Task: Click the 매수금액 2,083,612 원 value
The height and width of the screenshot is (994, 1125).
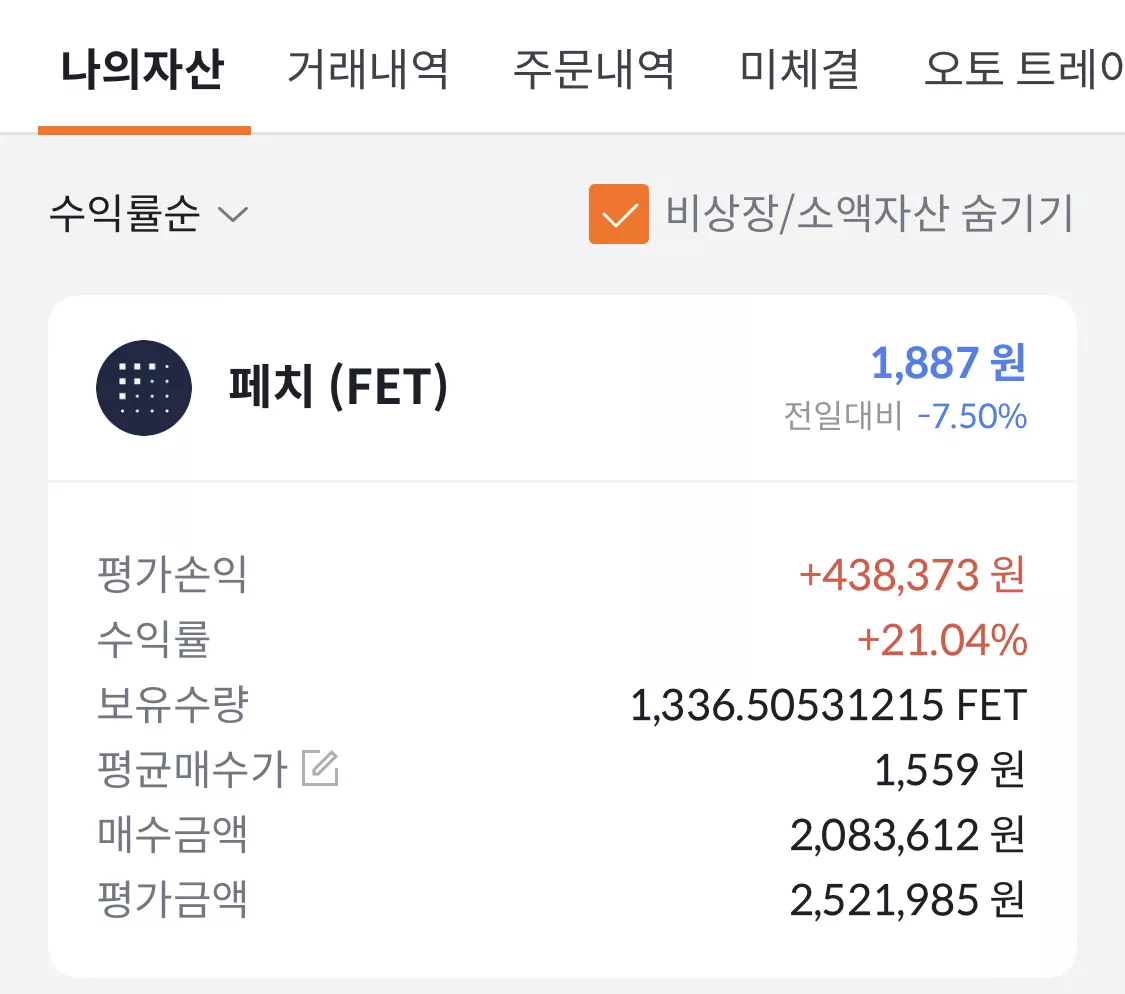Action: 908,835
